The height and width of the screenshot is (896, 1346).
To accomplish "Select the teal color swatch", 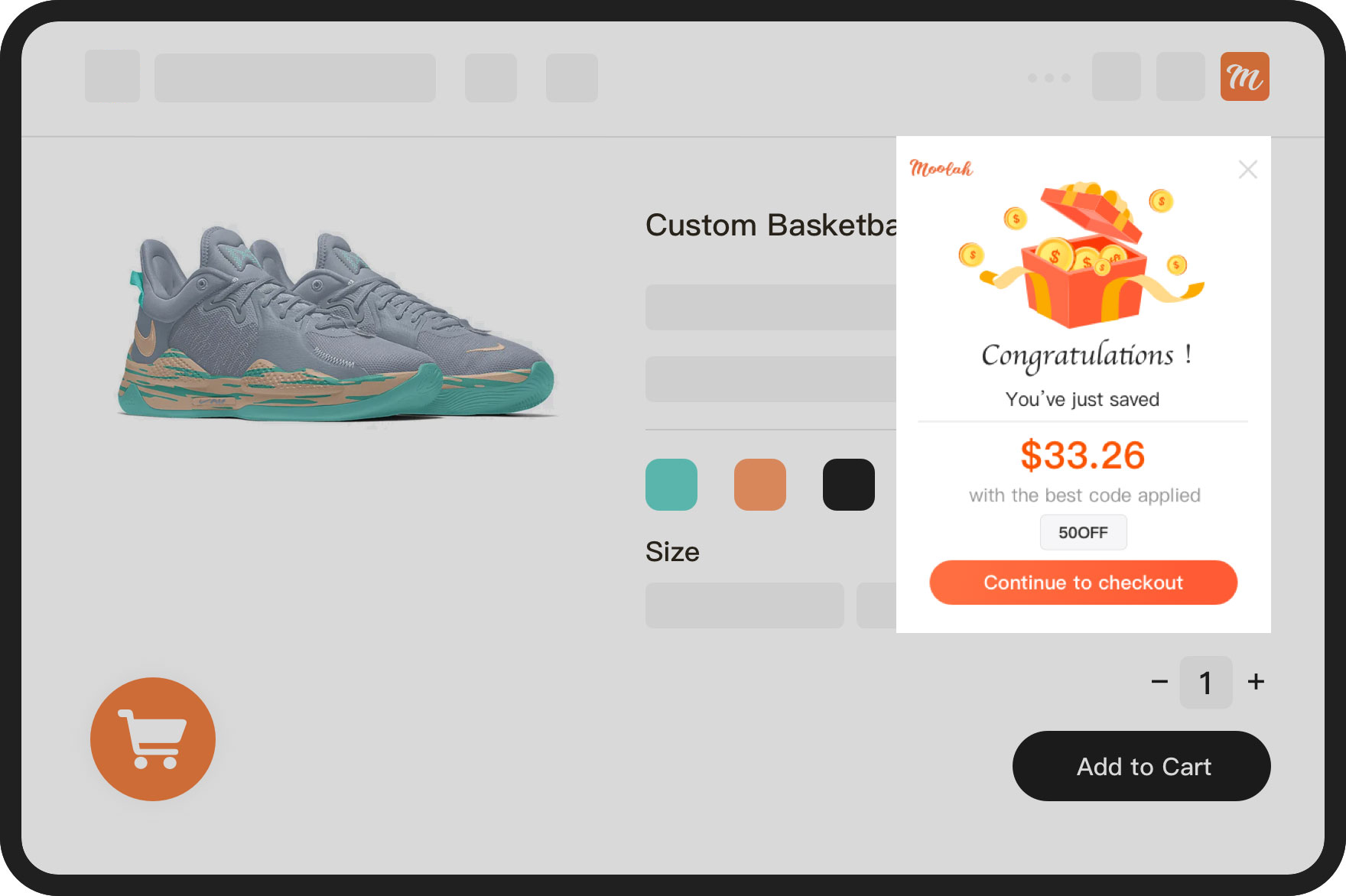I will 671,485.
